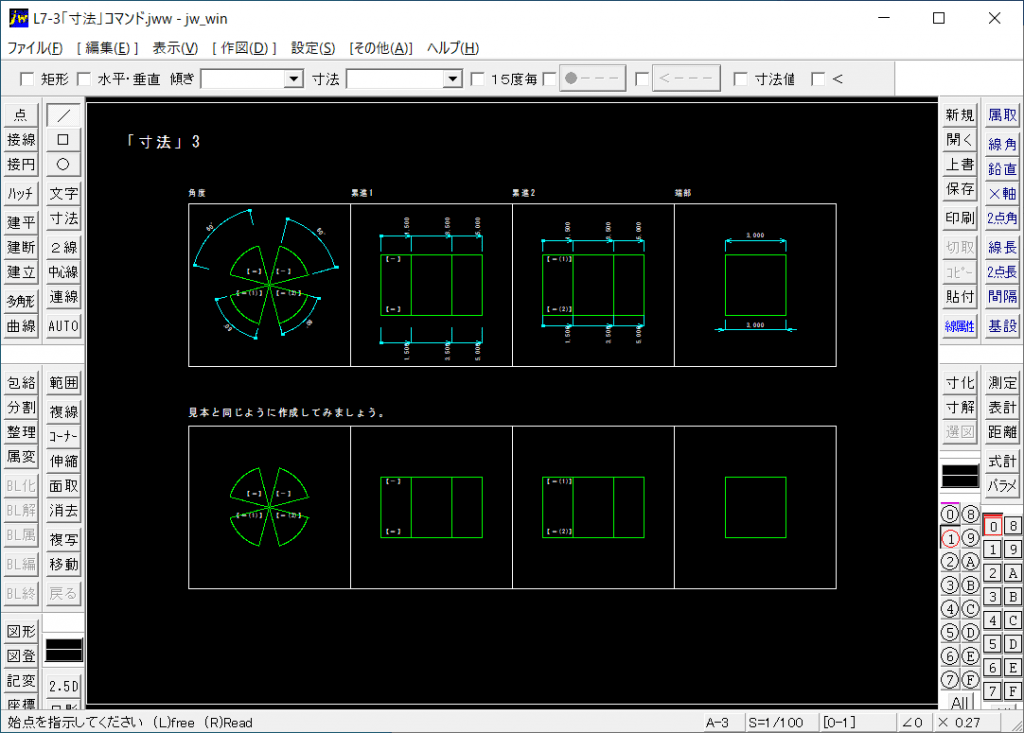Screen dimensions: 1024x733
Task: Select the 寸法 dimension tool
Action: pos(63,219)
